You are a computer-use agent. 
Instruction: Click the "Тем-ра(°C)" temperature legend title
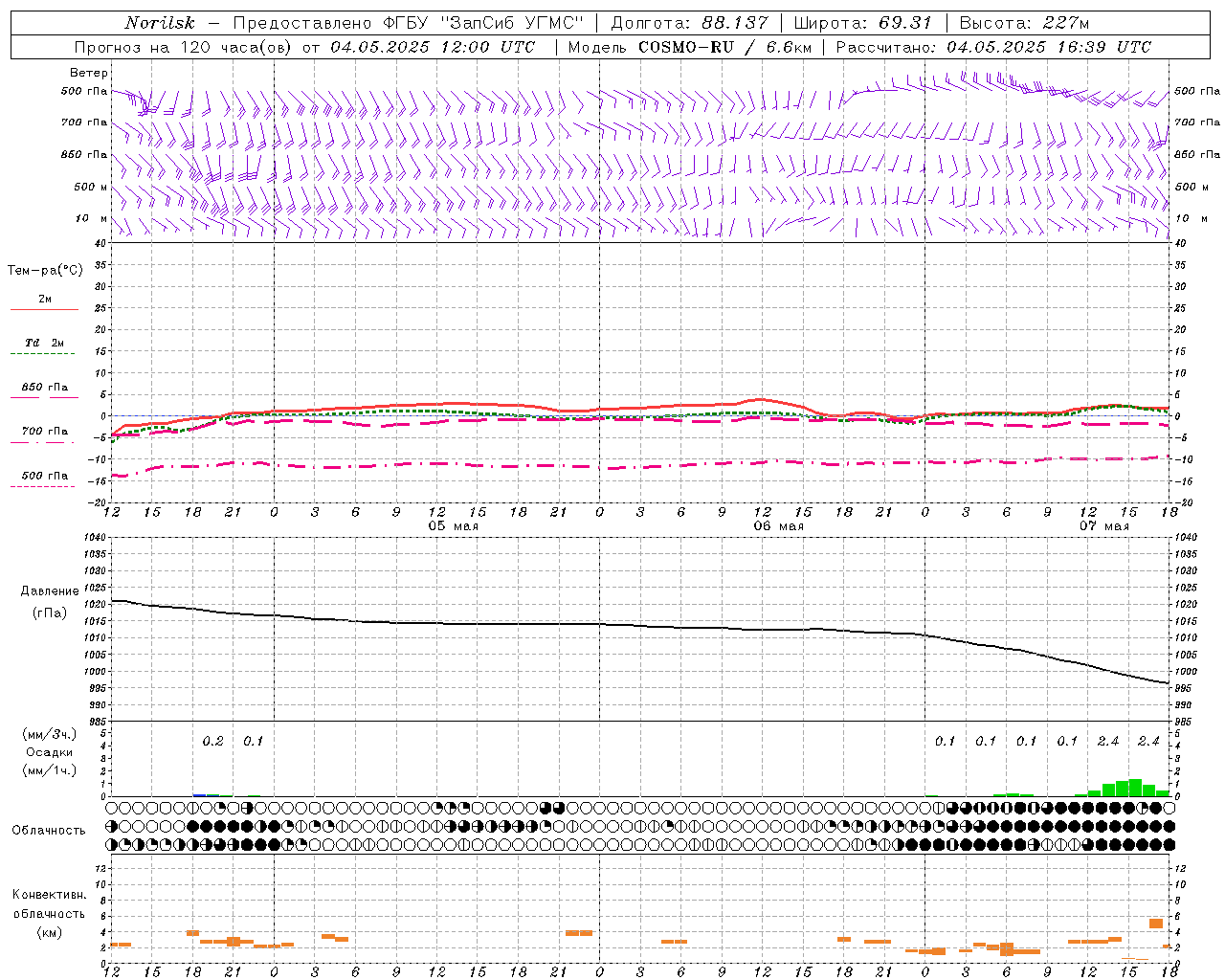coord(45,271)
